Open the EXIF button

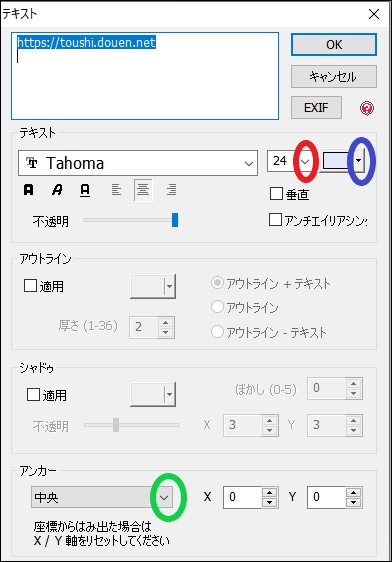coord(316,108)
